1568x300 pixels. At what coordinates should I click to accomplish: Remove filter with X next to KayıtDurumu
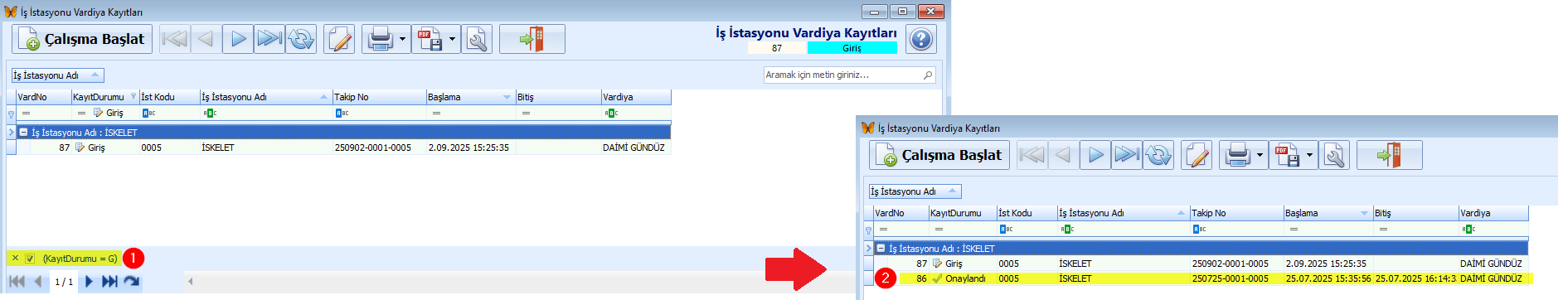15,259
